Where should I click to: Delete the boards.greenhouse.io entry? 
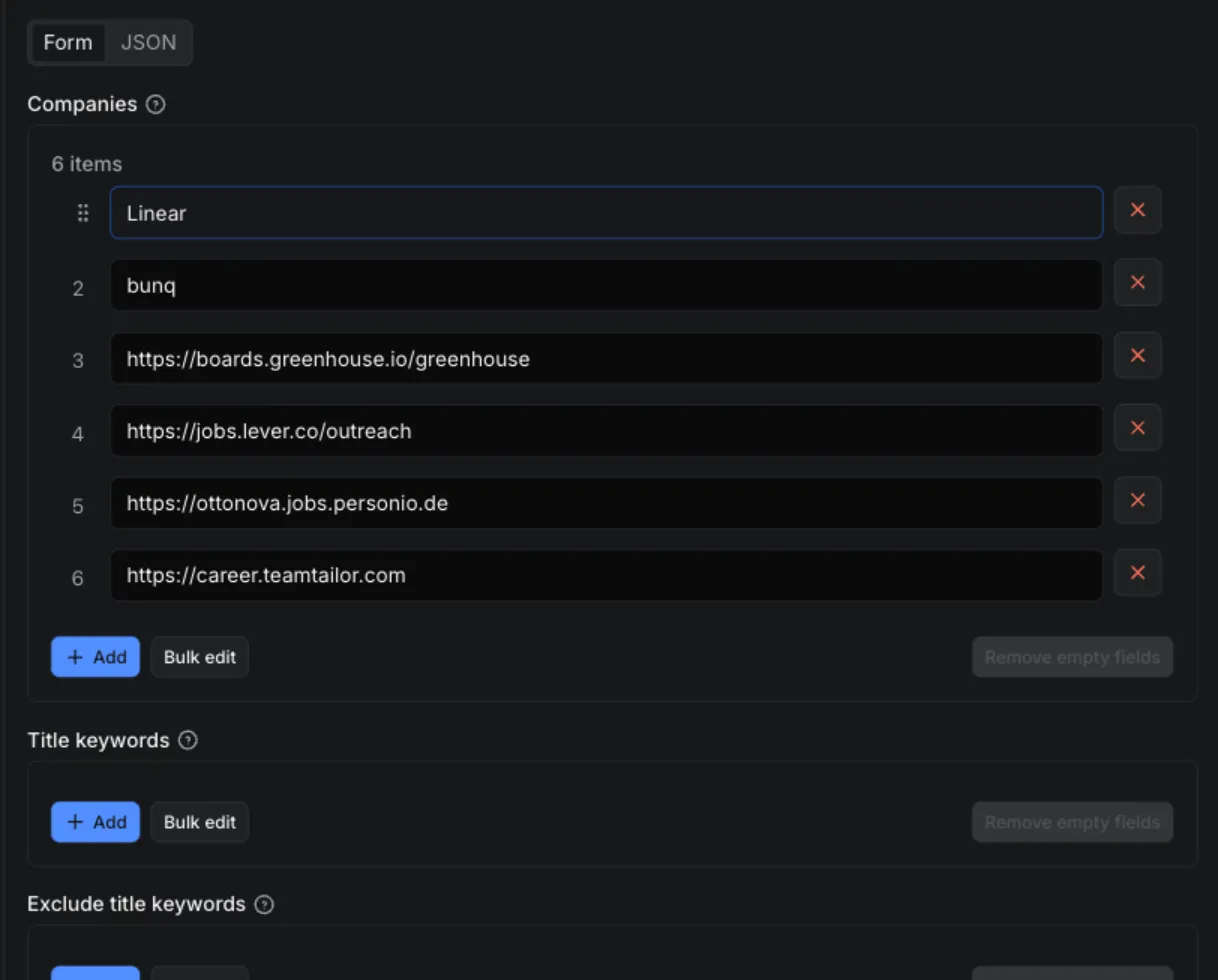(x=1137, y=355)
